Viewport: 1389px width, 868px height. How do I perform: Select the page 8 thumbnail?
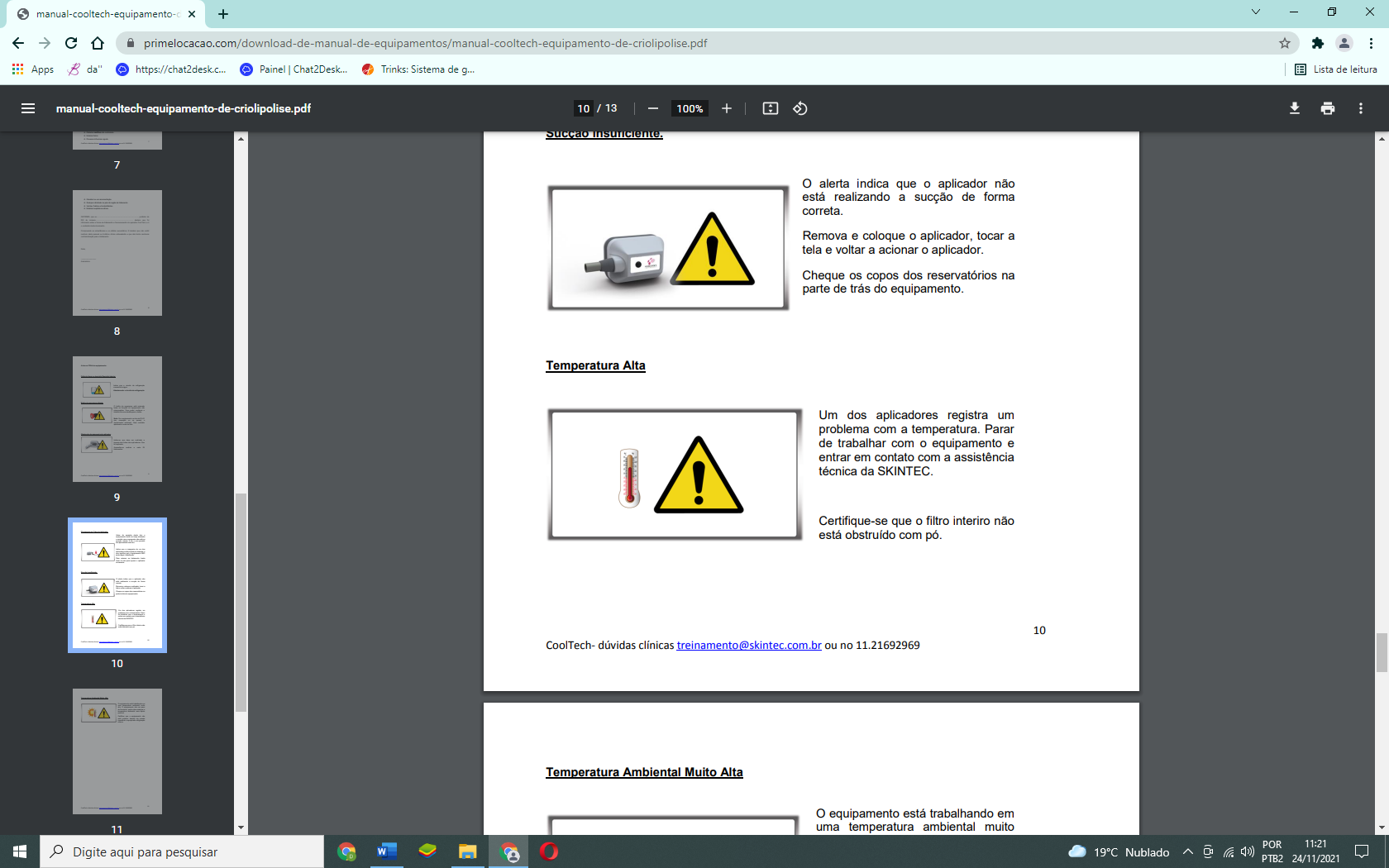click(x=117, y=253)
